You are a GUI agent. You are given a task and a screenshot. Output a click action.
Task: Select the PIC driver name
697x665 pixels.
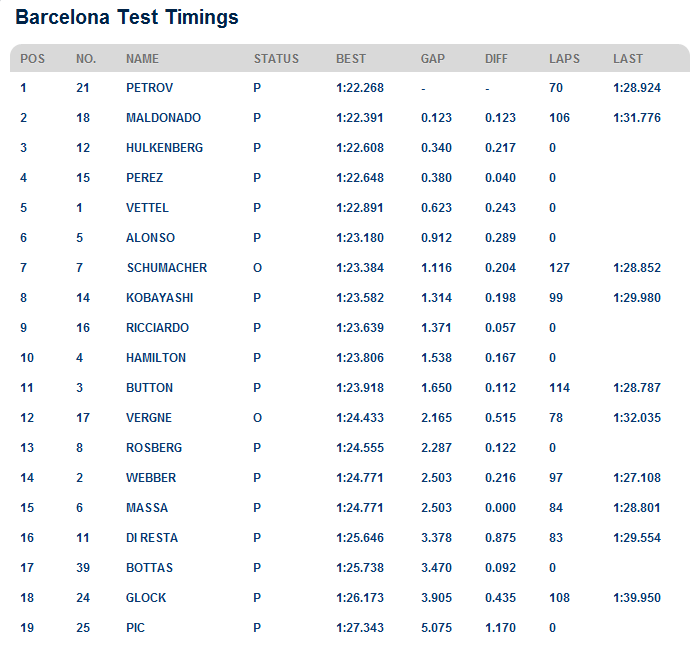coord(137,628)
